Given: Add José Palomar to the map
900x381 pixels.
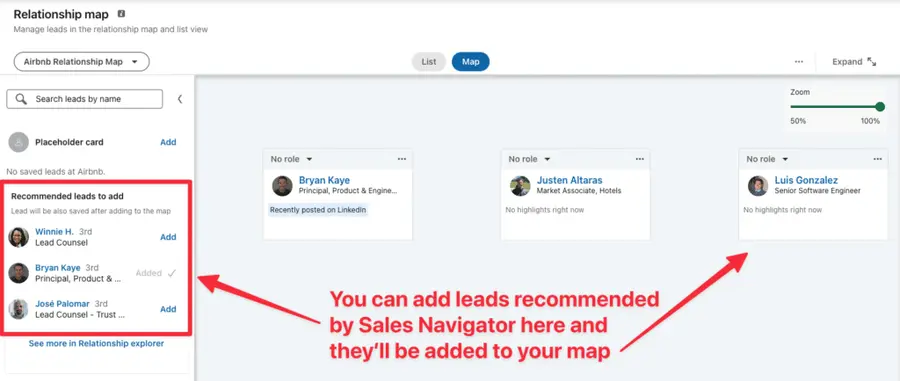Looking at the screenshot, I should pyautogui.click(x=168, y=309).
